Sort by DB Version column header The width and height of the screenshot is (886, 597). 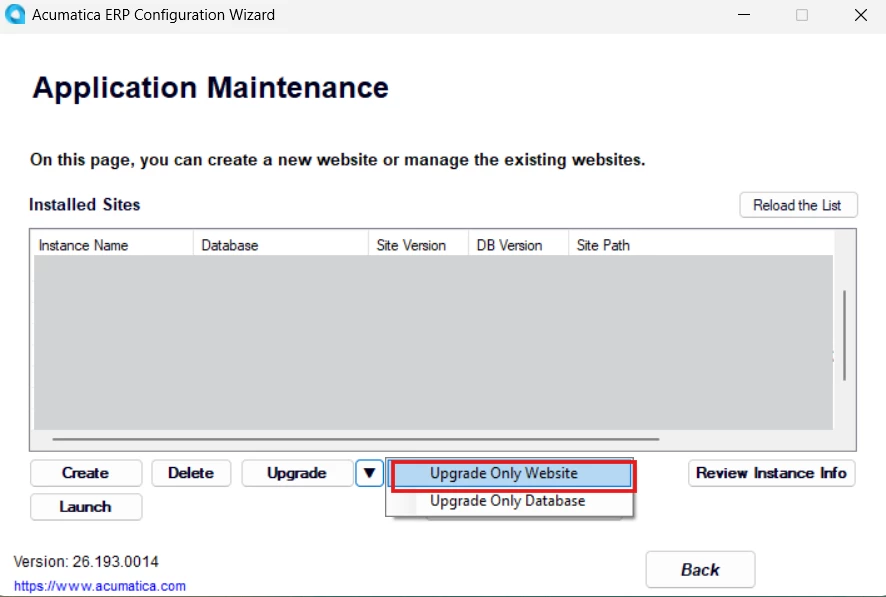pyautogui.click(x=519, y=245)
